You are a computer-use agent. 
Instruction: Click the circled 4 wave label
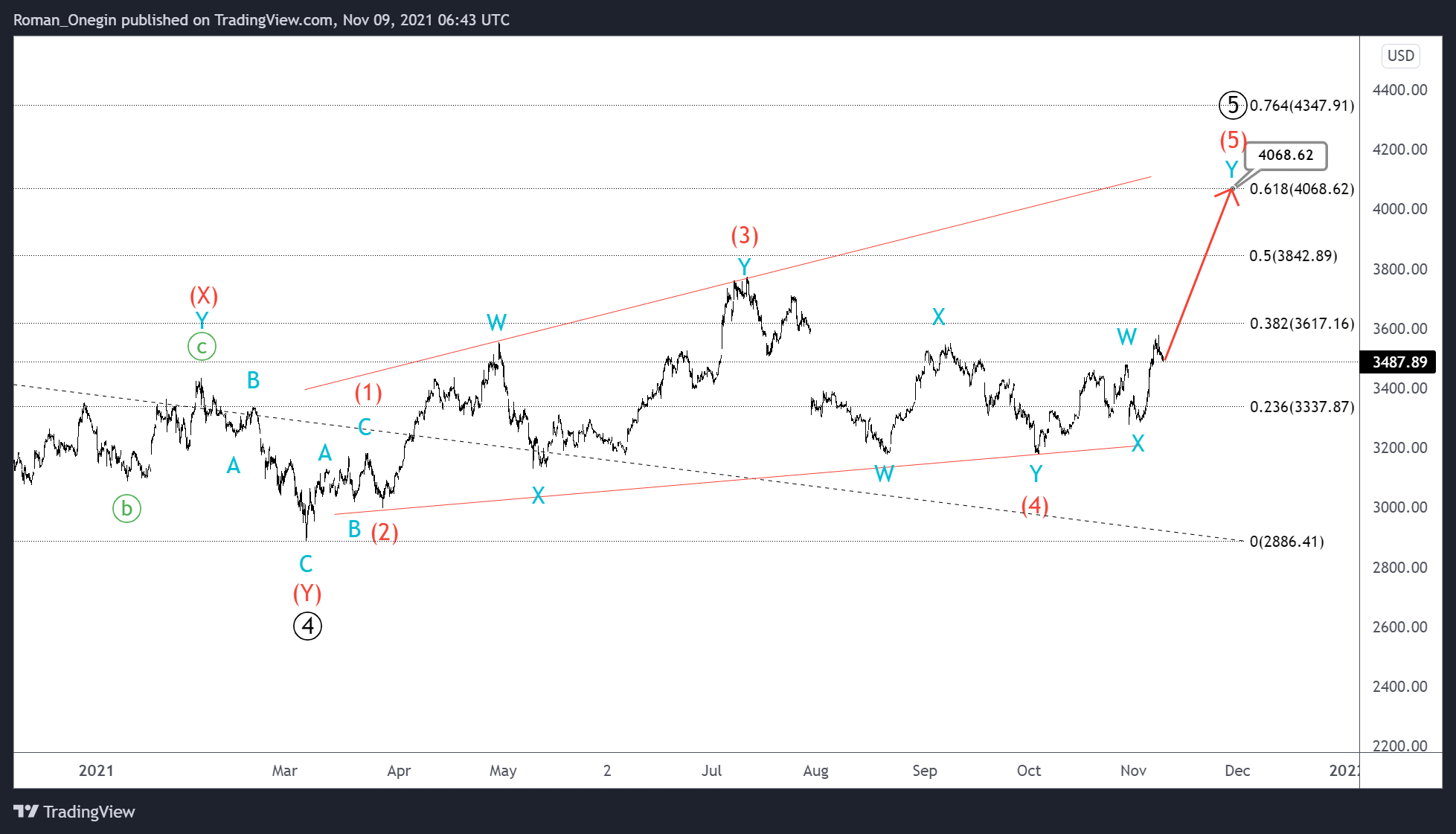[307, 626]
